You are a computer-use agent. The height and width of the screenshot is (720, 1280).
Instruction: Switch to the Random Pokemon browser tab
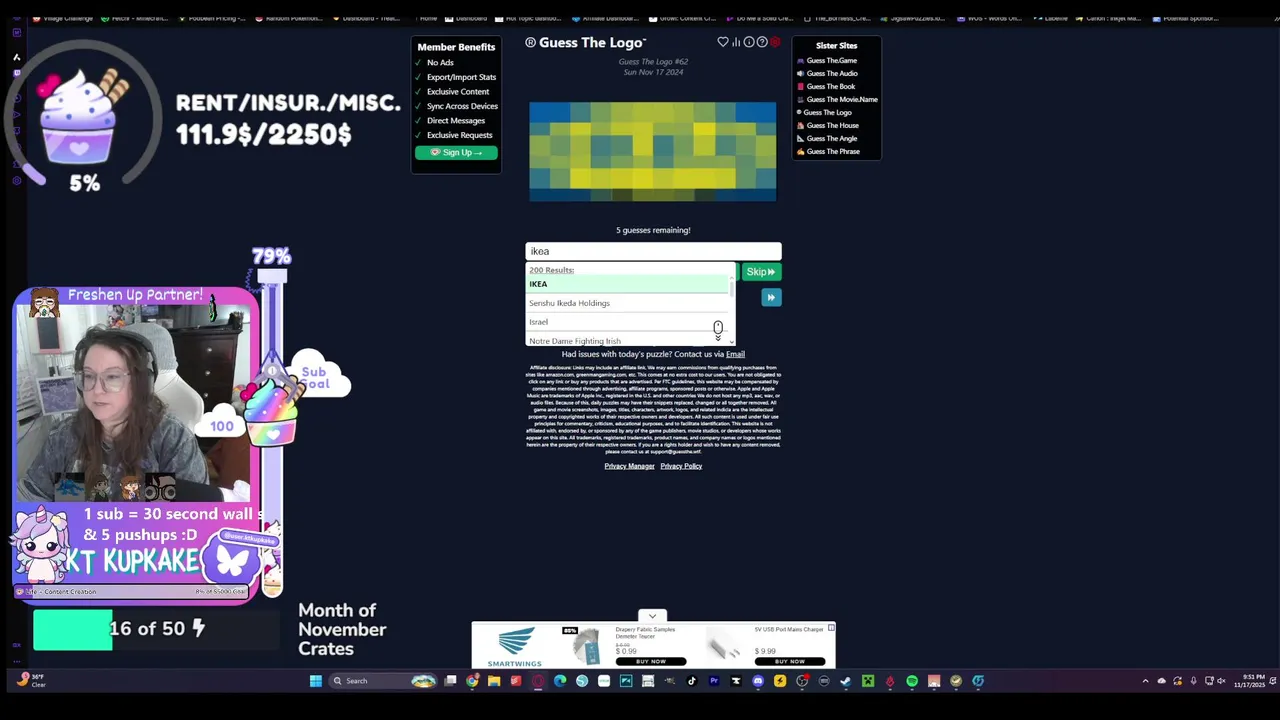point(290,18)
